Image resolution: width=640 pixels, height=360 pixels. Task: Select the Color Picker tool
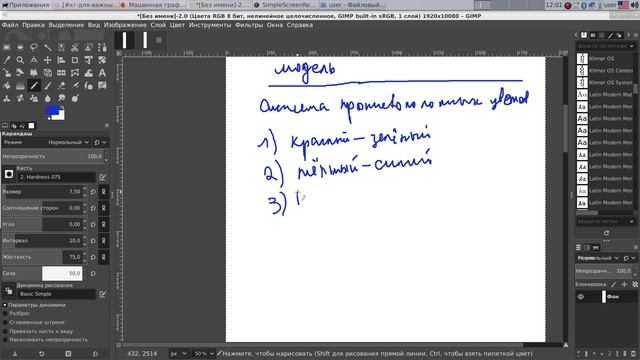pyautogui.click(x=7, y=60)
